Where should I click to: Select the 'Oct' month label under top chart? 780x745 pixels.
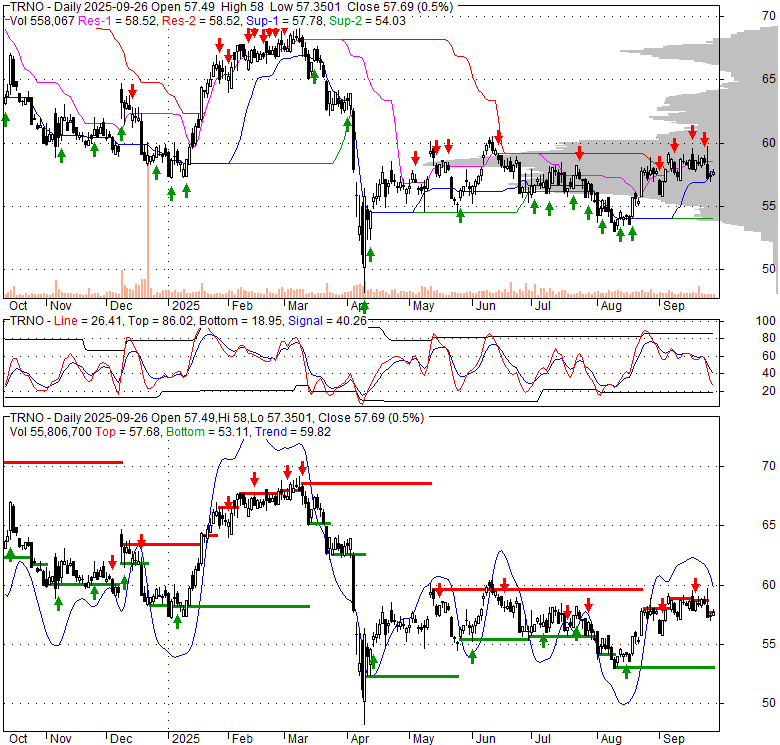(x=18, y=306)
